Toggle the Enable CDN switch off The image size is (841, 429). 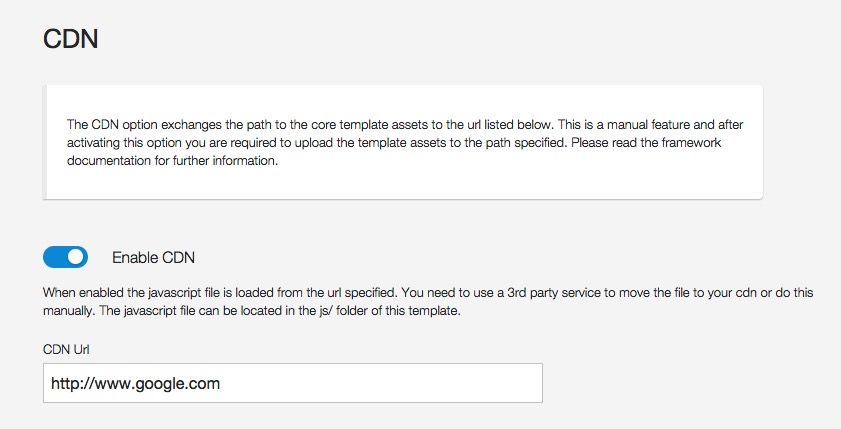65,257
